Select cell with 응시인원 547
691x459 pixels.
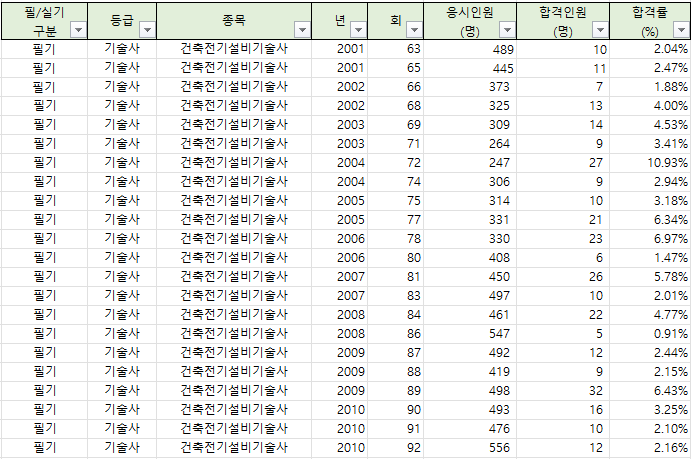point(470,334)
